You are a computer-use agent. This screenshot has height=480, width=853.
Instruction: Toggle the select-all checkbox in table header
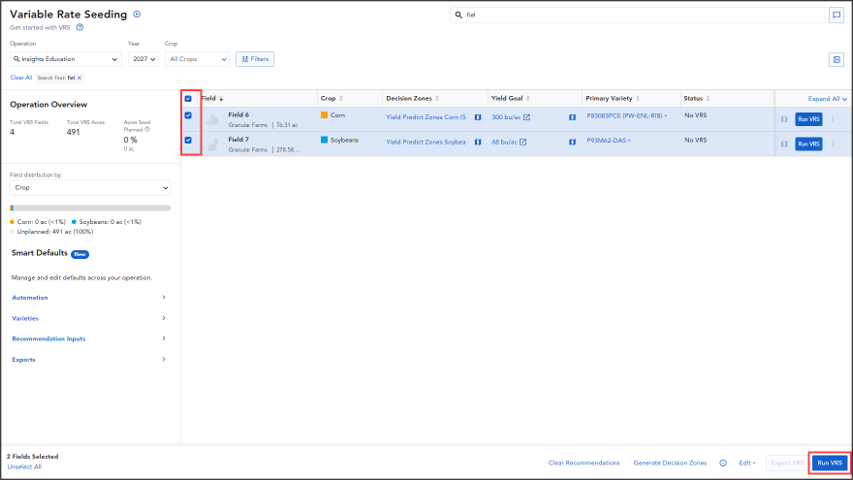click(x=188, y=99)
